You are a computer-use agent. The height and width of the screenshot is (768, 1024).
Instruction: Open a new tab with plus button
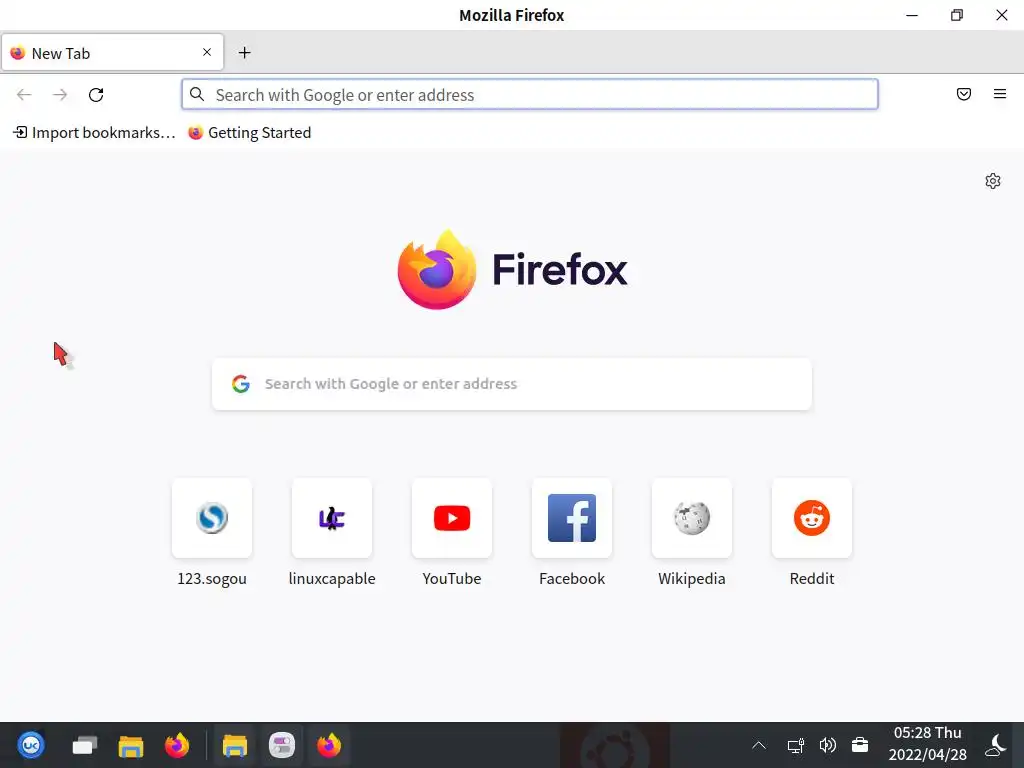[244, 53]
